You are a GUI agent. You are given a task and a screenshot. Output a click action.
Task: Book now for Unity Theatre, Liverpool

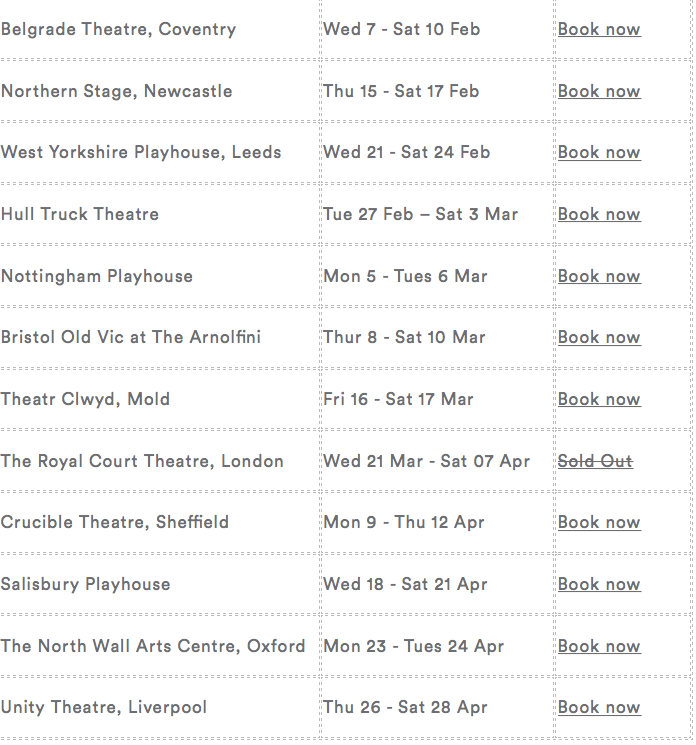[x=599, y=707]
